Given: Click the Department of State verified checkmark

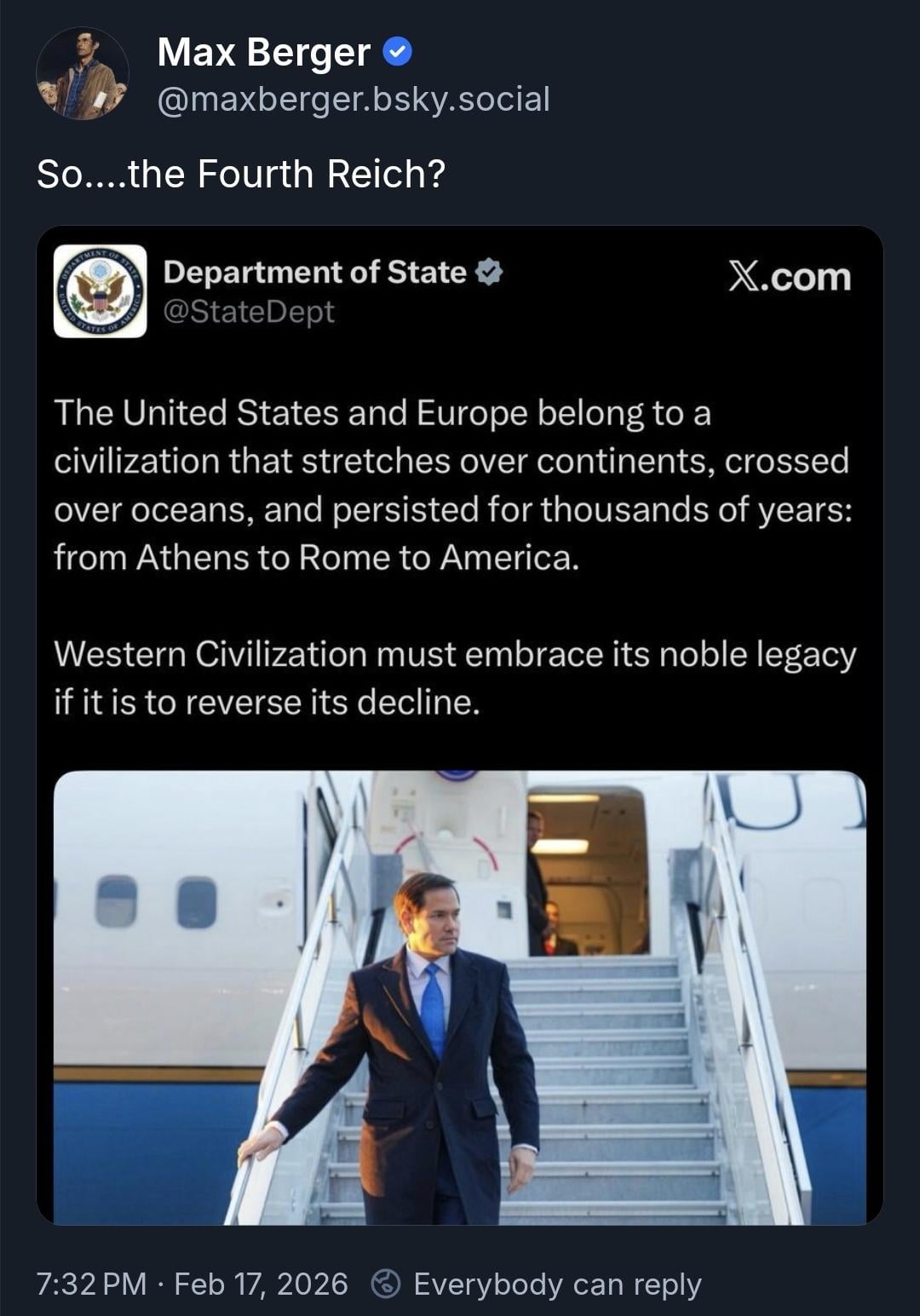Looking at the screenshot, I should (489, 273).
